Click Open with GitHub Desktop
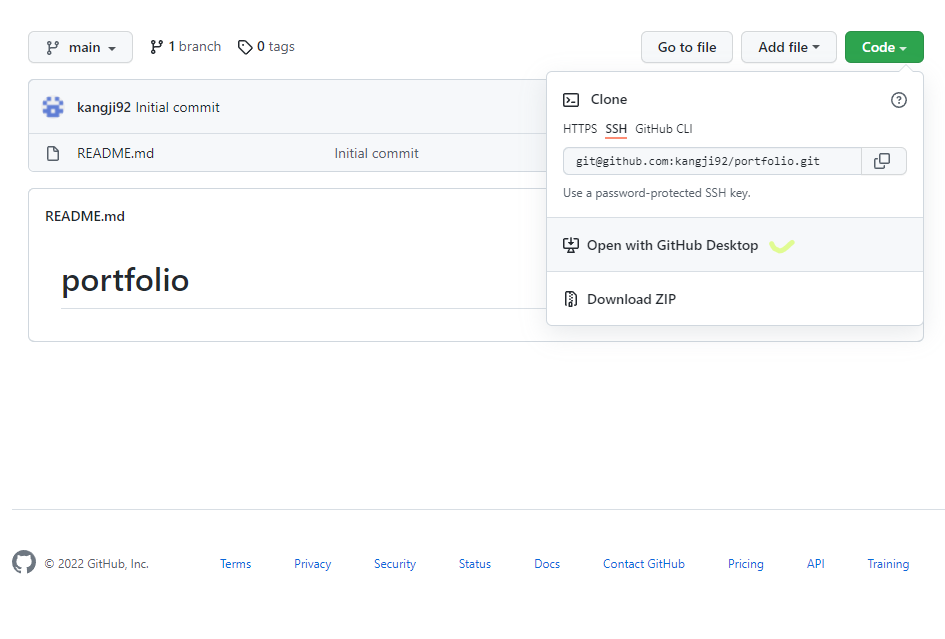The height and width of the screenshot is (639, 945). coord(735,245)
